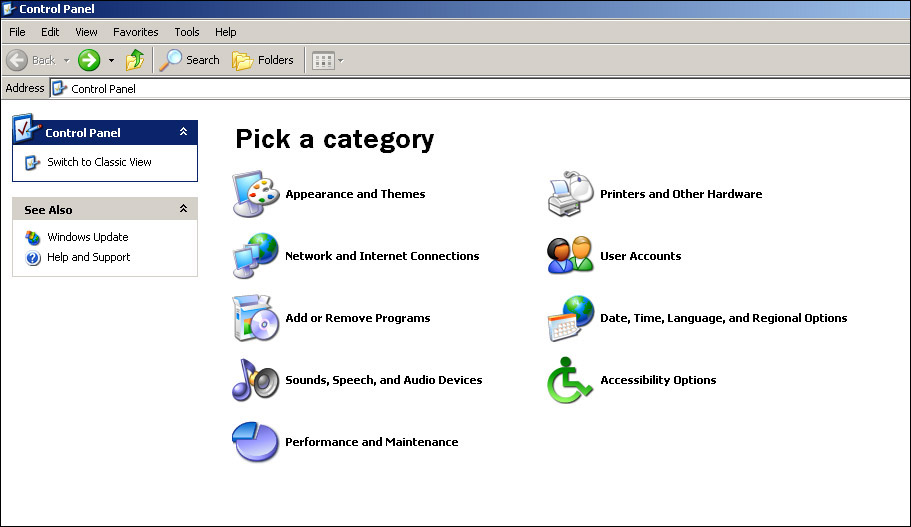Click the Printers and Other Hardware icon

(571, 194)
